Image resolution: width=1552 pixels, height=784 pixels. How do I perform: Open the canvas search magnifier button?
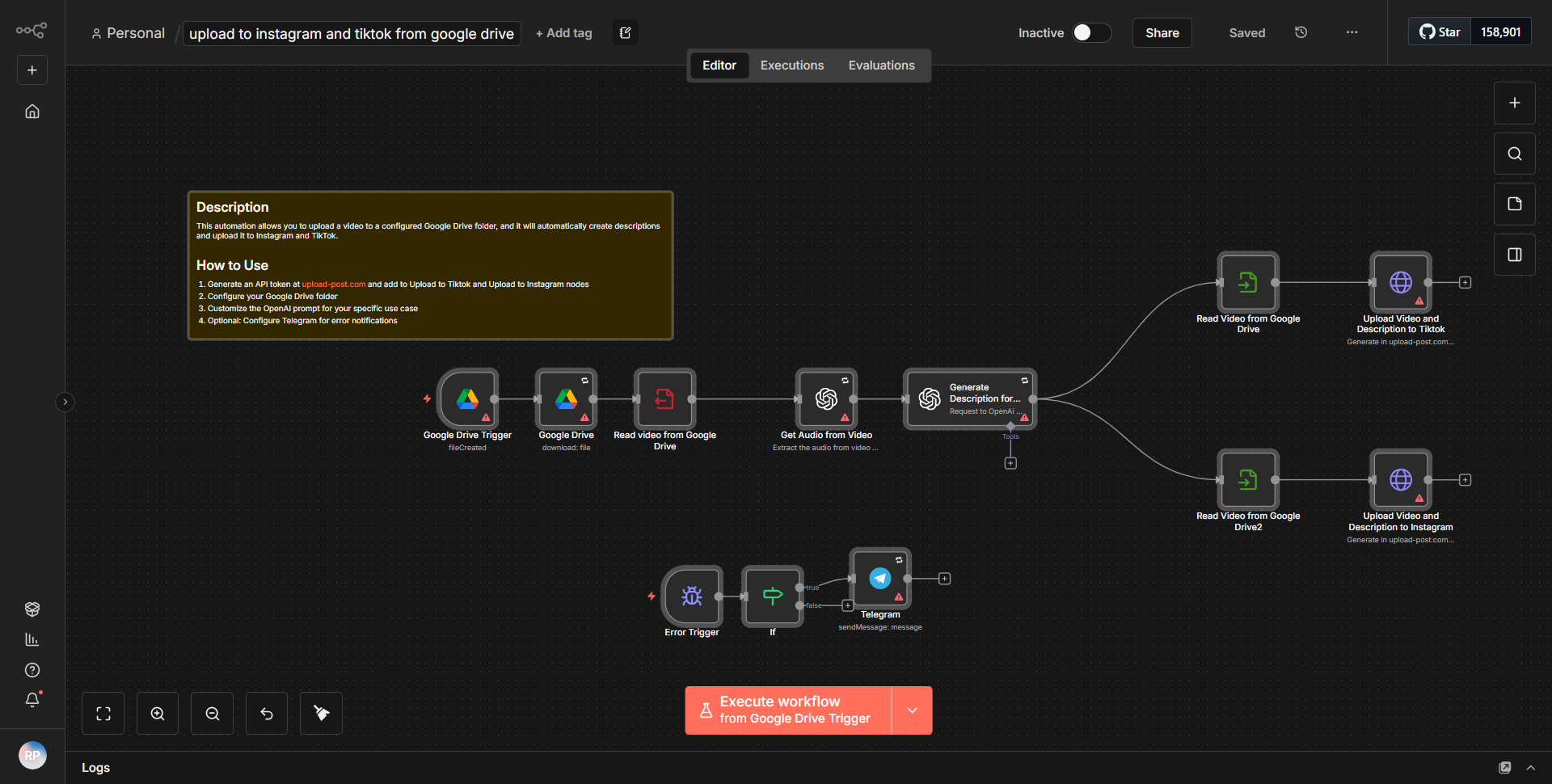pyautogui.click(x=1514, y=154)
